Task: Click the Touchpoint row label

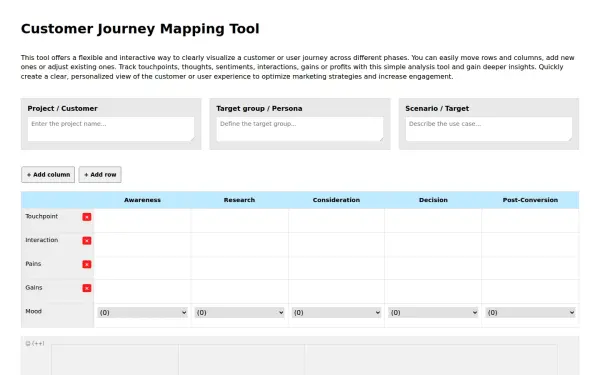Action: 42,216
